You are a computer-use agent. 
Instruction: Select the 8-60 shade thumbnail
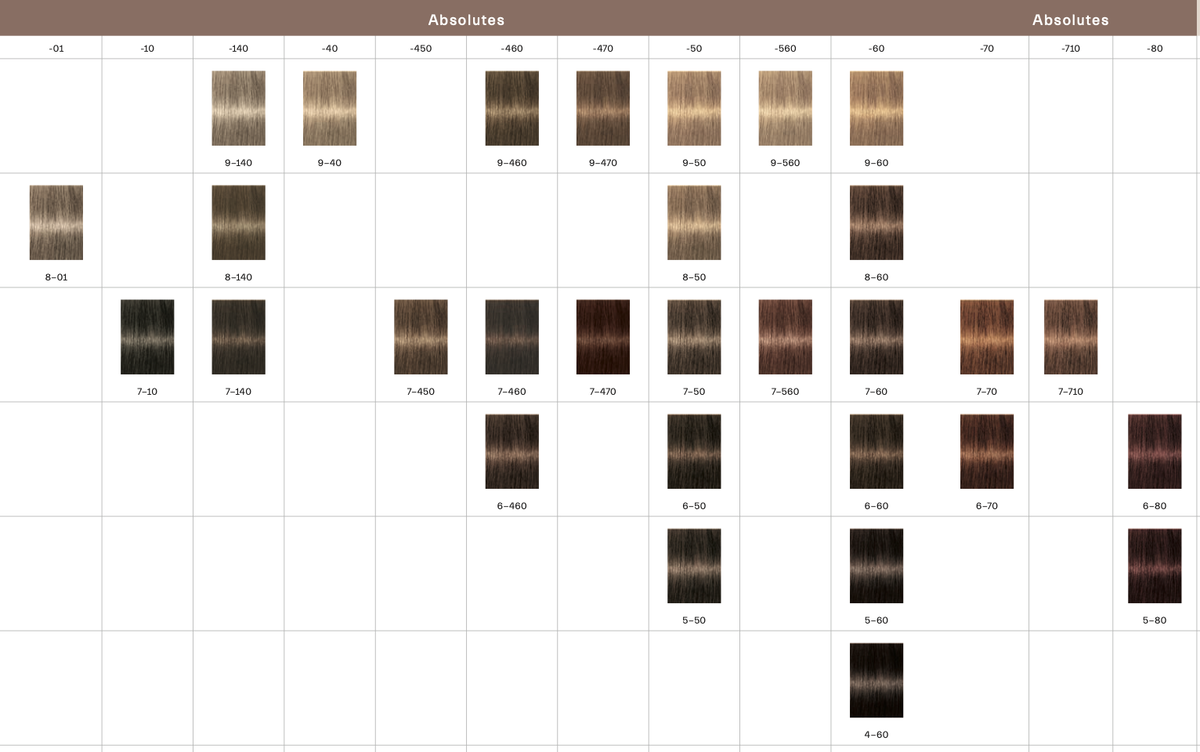(876, 222)
